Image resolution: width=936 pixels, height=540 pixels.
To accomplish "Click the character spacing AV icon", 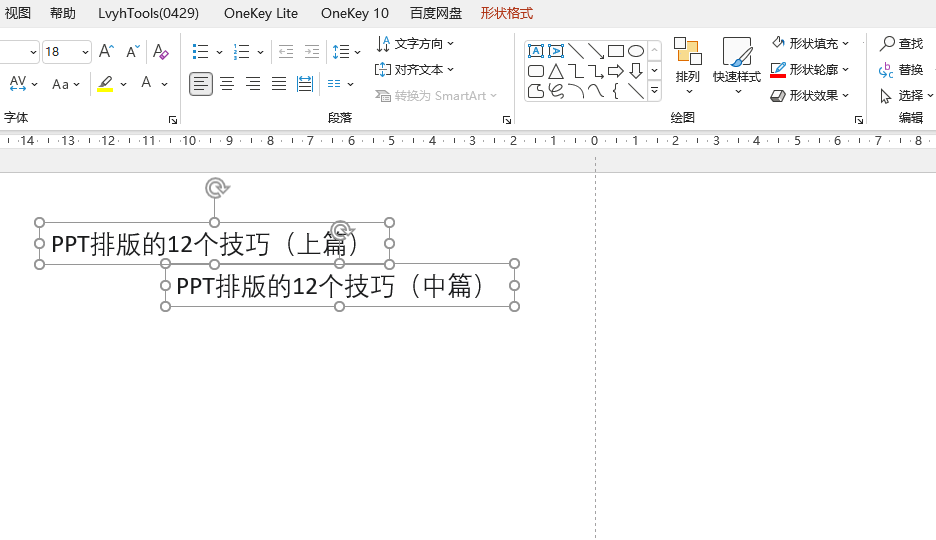I will (x=18, y=84).
